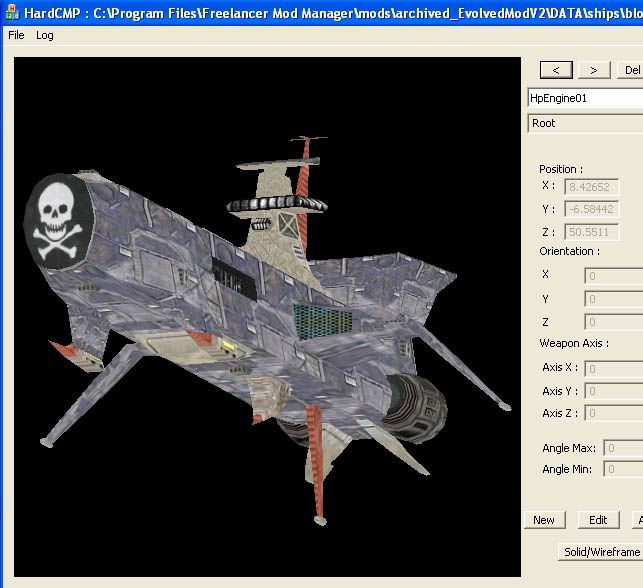
Task: Click the HardCMP application icon in title bar
Action: pyautogui.click(x=11, y=10)
